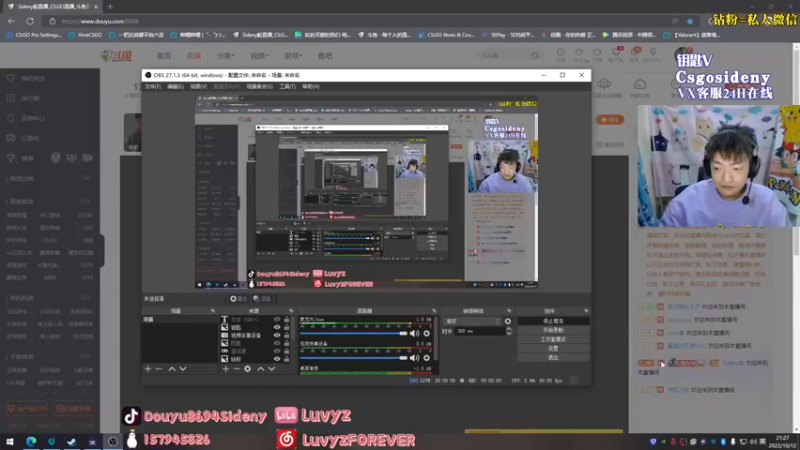Image resolution: width=800 pixels, height=450 pixels.
Task: Reload the Douyu page
Action: pyautogui.click(x=30, y=21)
